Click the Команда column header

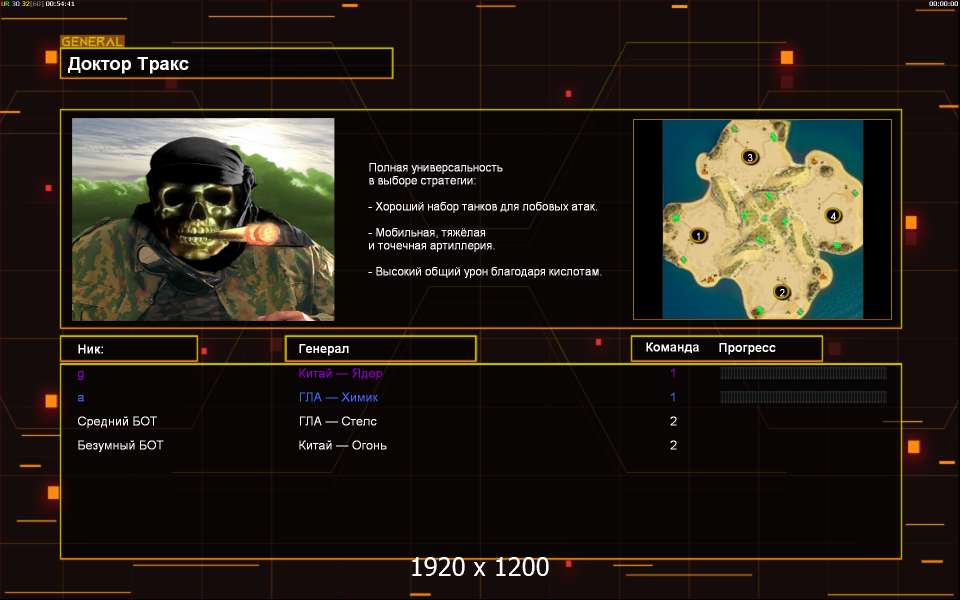(x=672, y=348)
